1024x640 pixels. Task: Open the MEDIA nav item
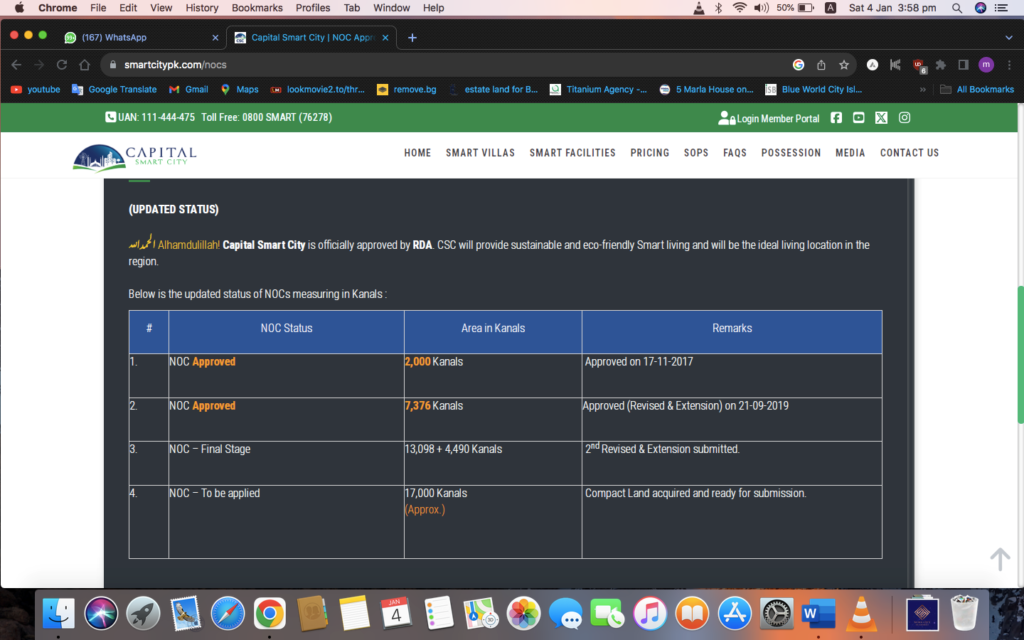click(850, 153)
